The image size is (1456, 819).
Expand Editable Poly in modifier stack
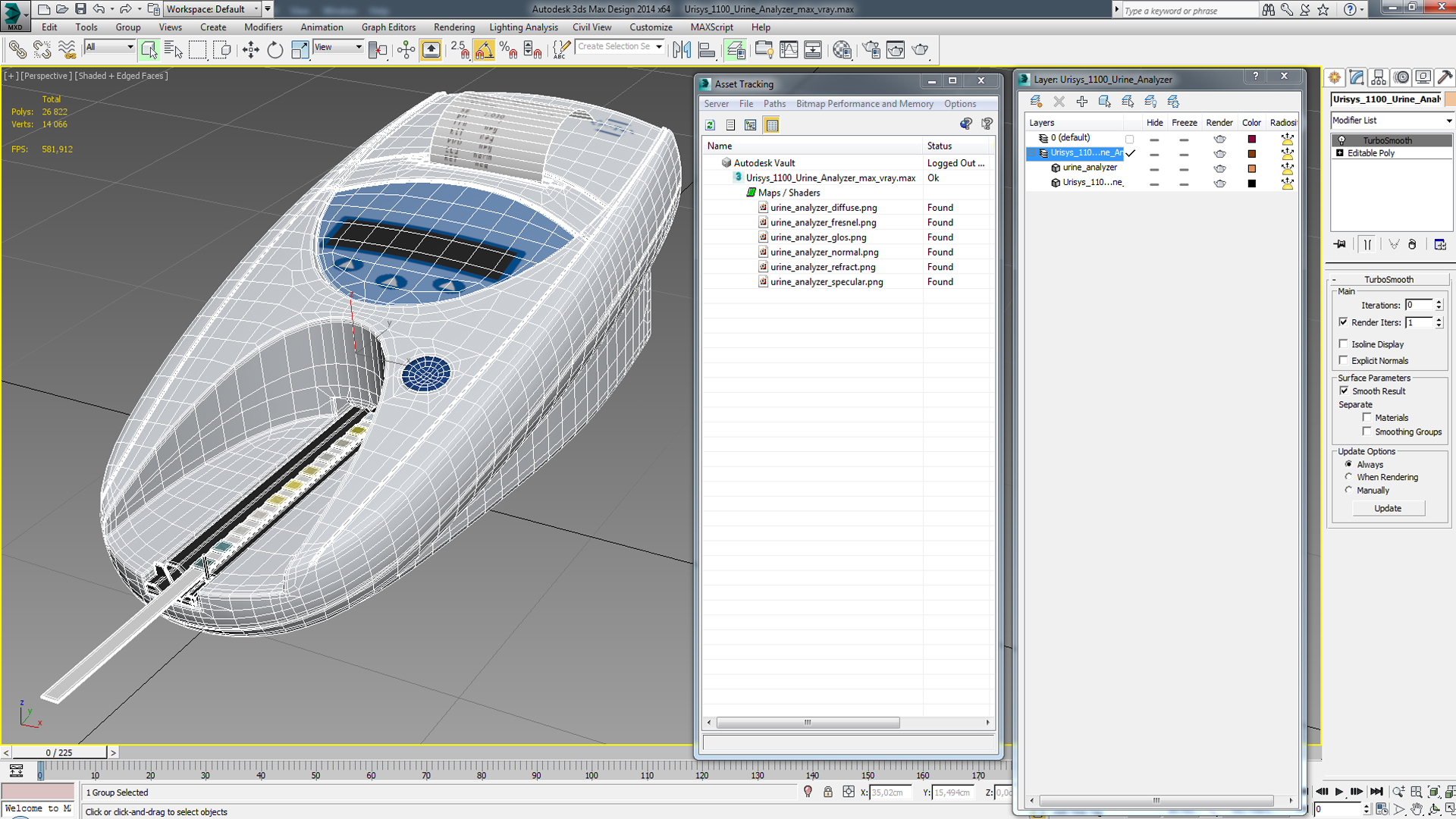[x=1340, y=153]
